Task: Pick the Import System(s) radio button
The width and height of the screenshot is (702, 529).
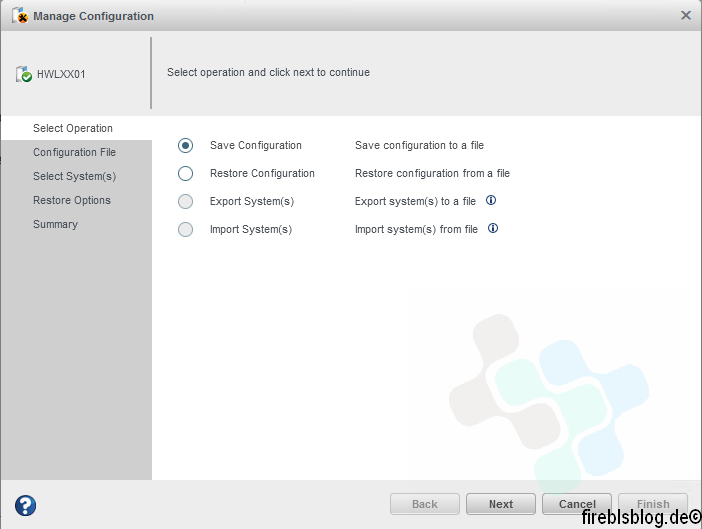Action: (x=185, y=230)
